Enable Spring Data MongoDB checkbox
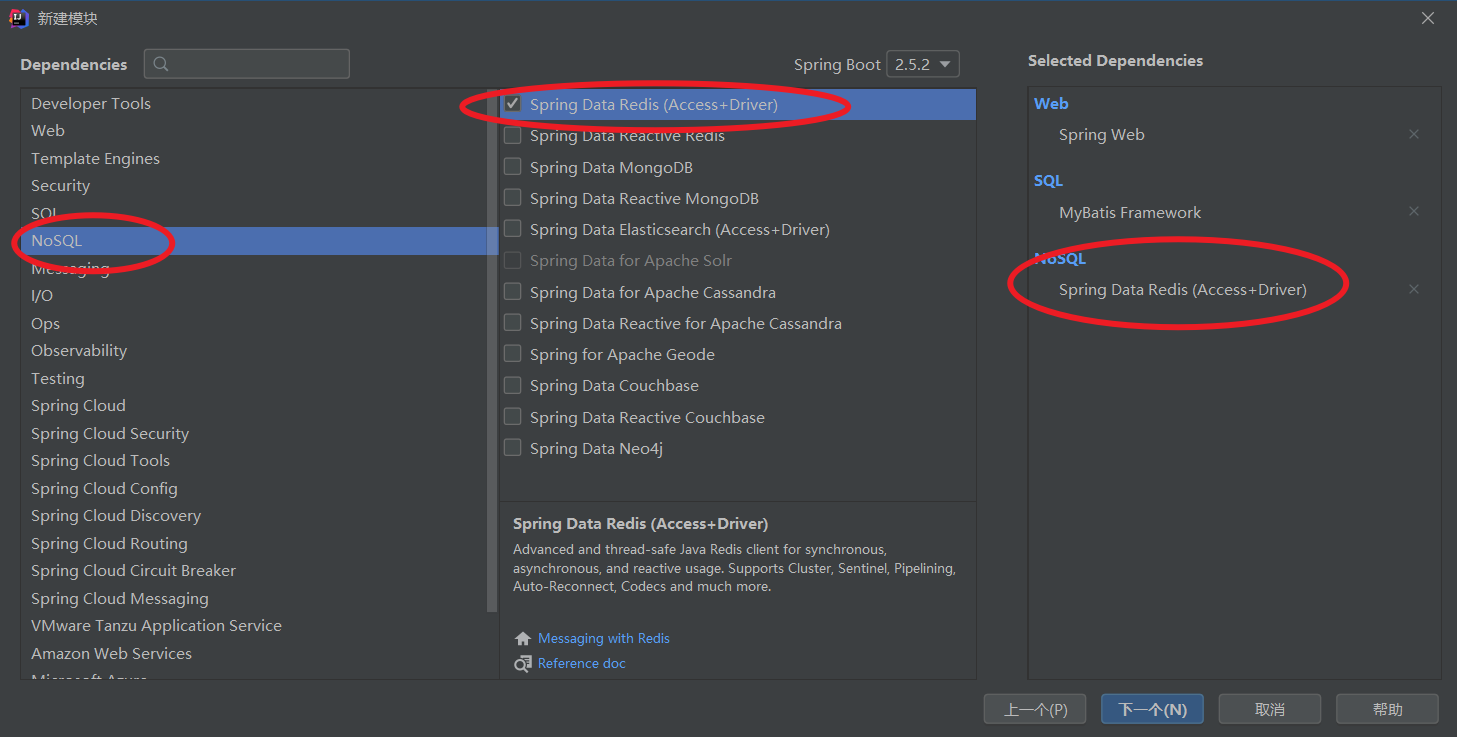The image size is (1457, 737). (512, 167)
